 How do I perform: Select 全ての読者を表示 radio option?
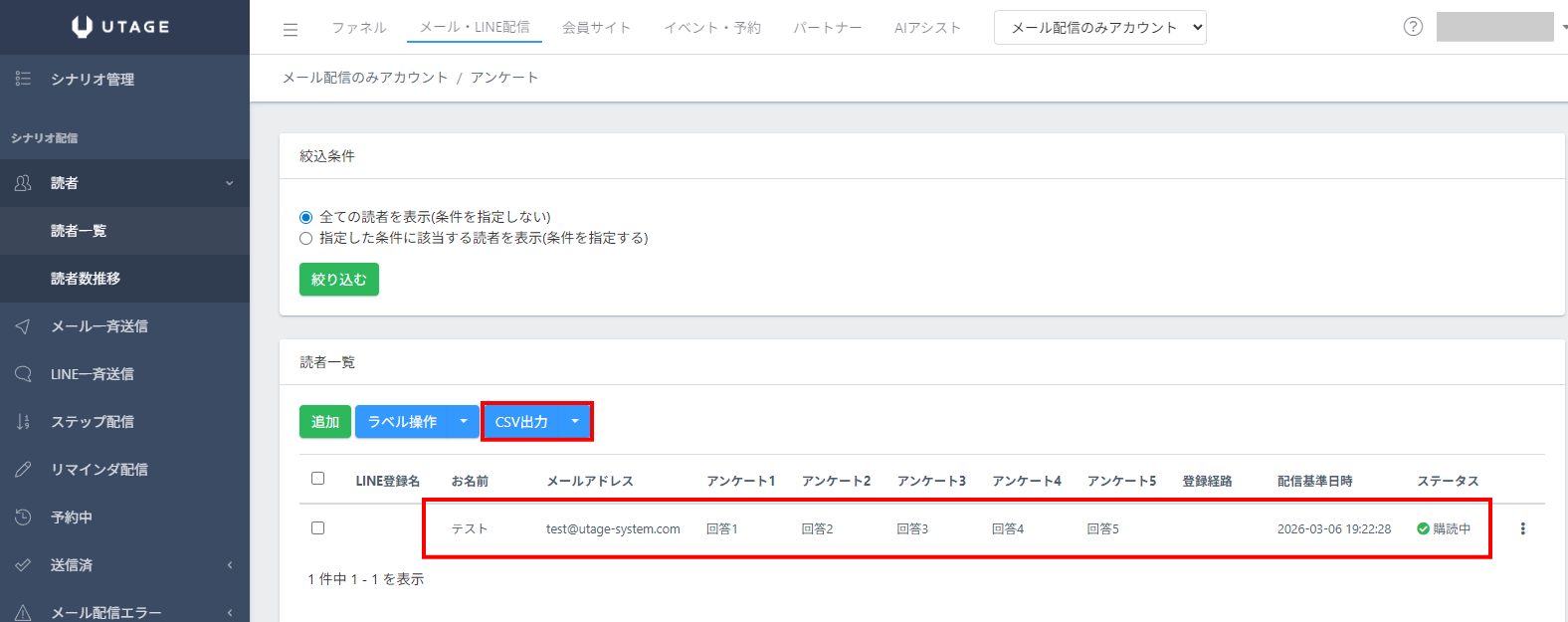(306, 217)
